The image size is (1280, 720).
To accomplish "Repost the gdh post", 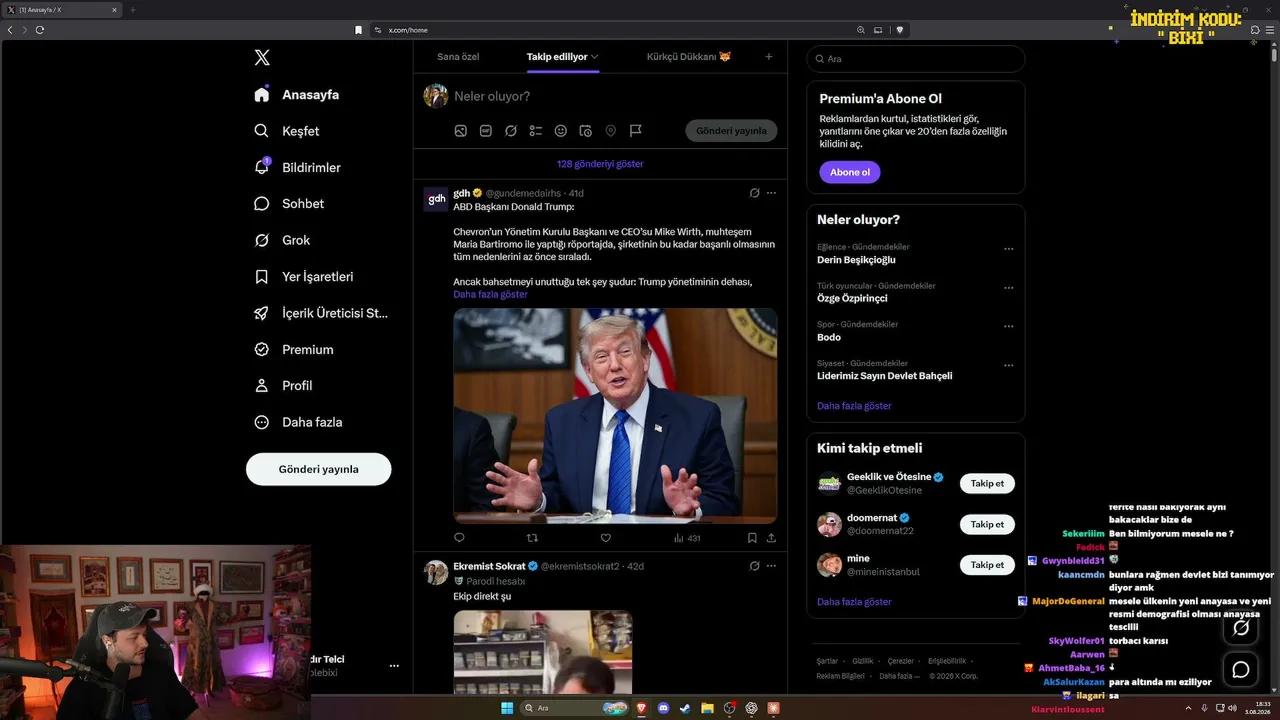I will point(532,538).
